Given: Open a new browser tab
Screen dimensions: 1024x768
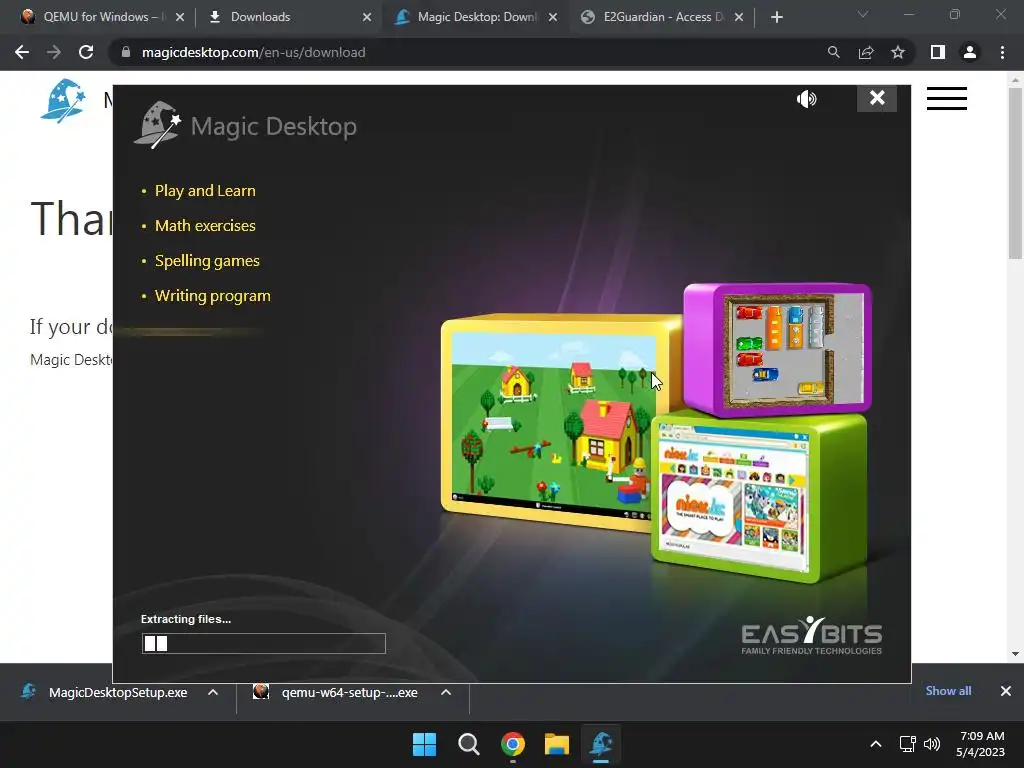Looking at the screenshot, I should [x=776, y=17].
